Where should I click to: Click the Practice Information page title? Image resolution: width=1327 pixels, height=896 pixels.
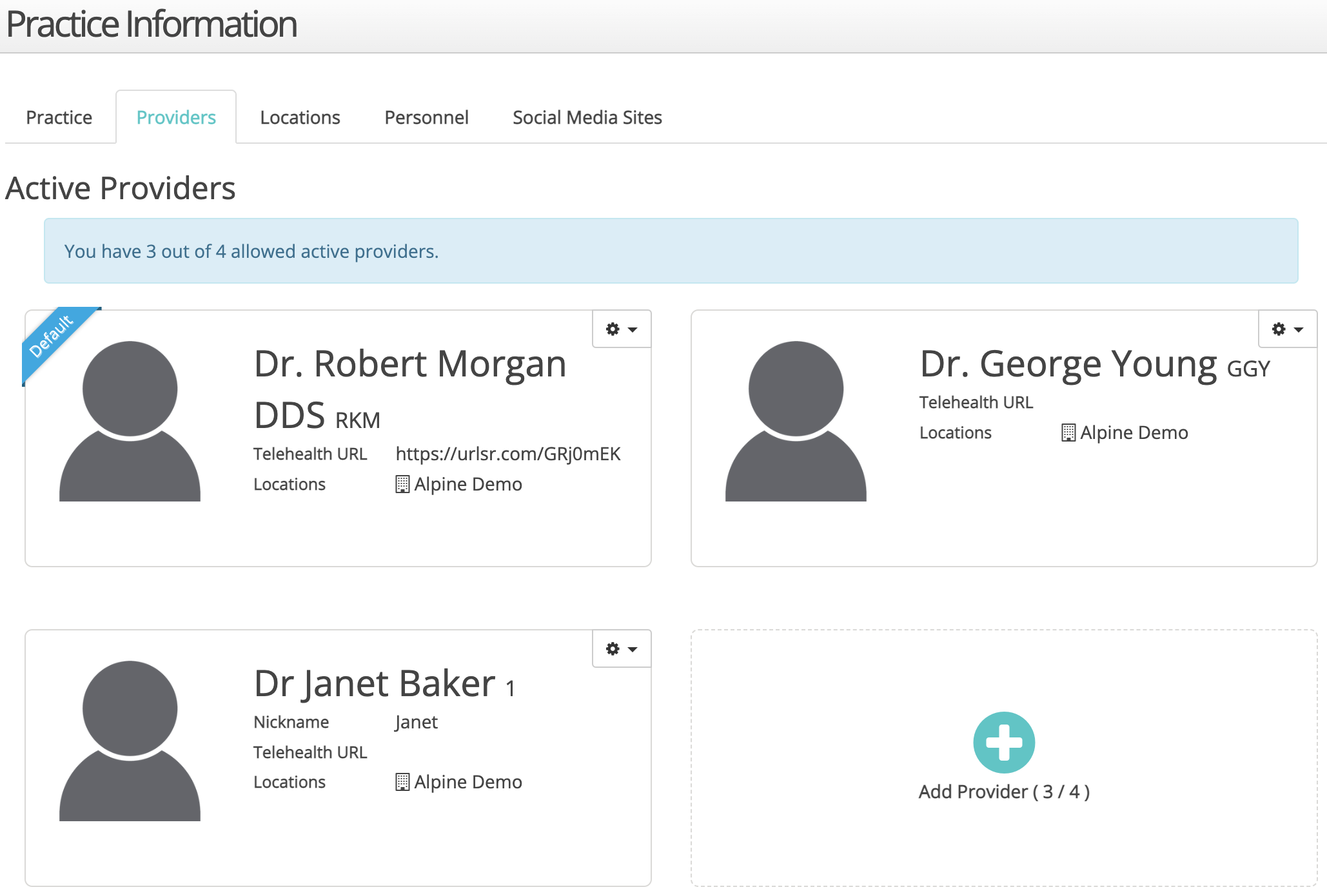152,24
